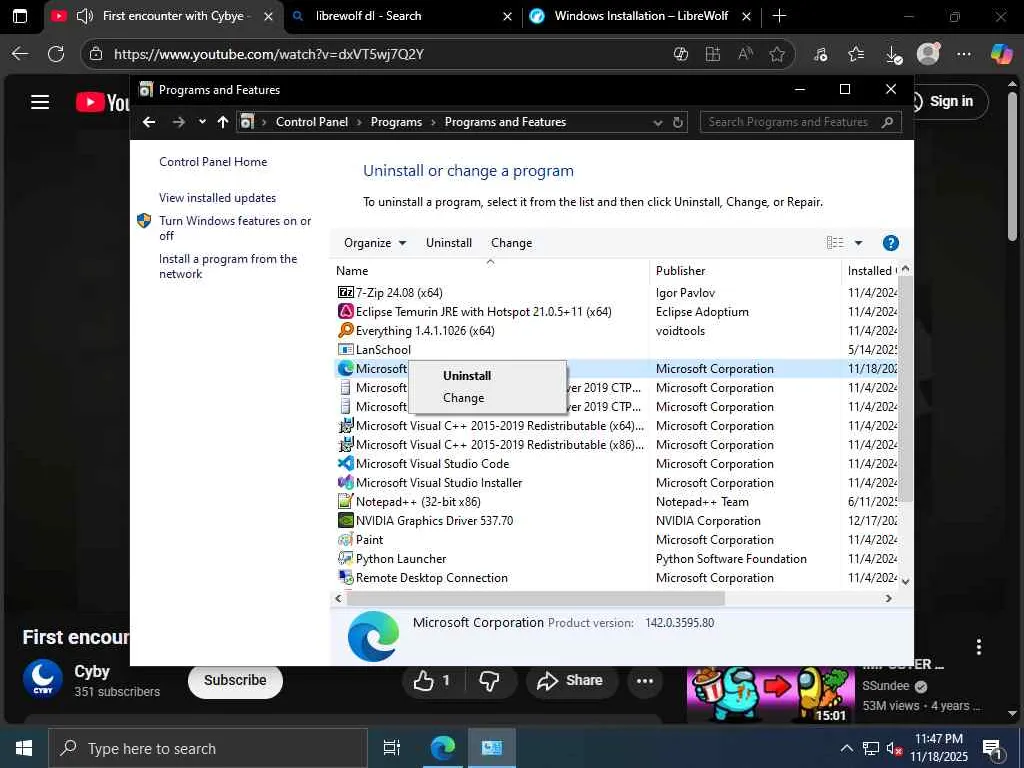Open recent locations dropdown next to forward arrow
This screenshot has width=1024, height=768.
tap(202, 121)
